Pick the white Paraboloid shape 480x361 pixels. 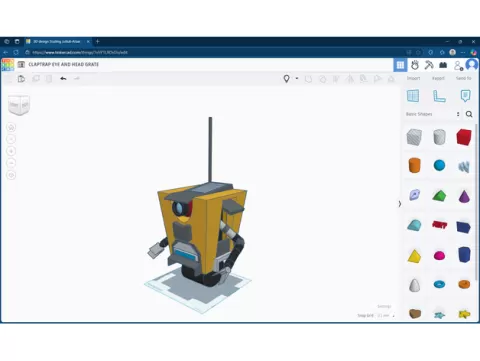coord(414,285)
